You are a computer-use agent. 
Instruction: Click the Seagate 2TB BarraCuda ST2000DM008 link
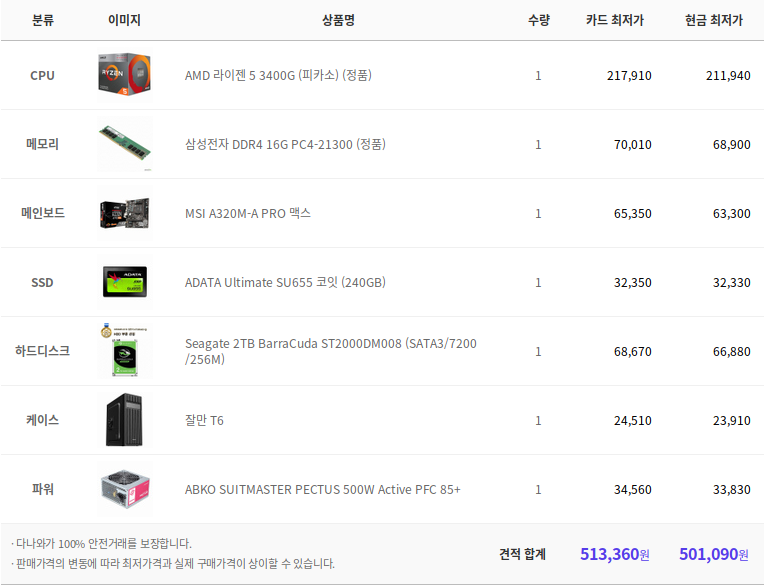pos(331,352)
